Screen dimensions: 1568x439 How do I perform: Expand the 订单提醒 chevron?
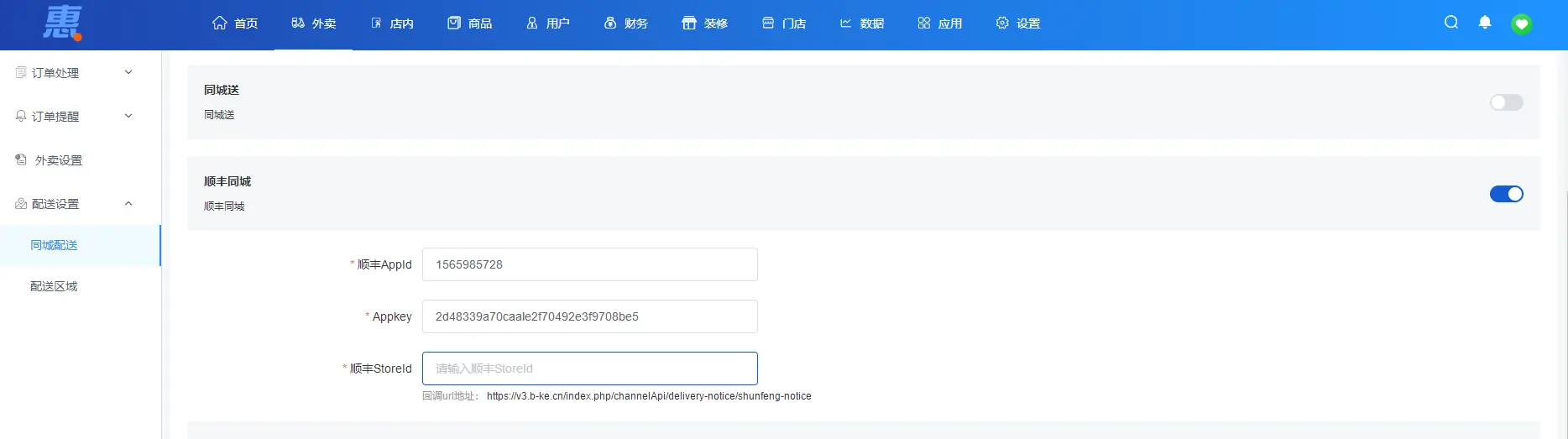[x=128, y=116]
